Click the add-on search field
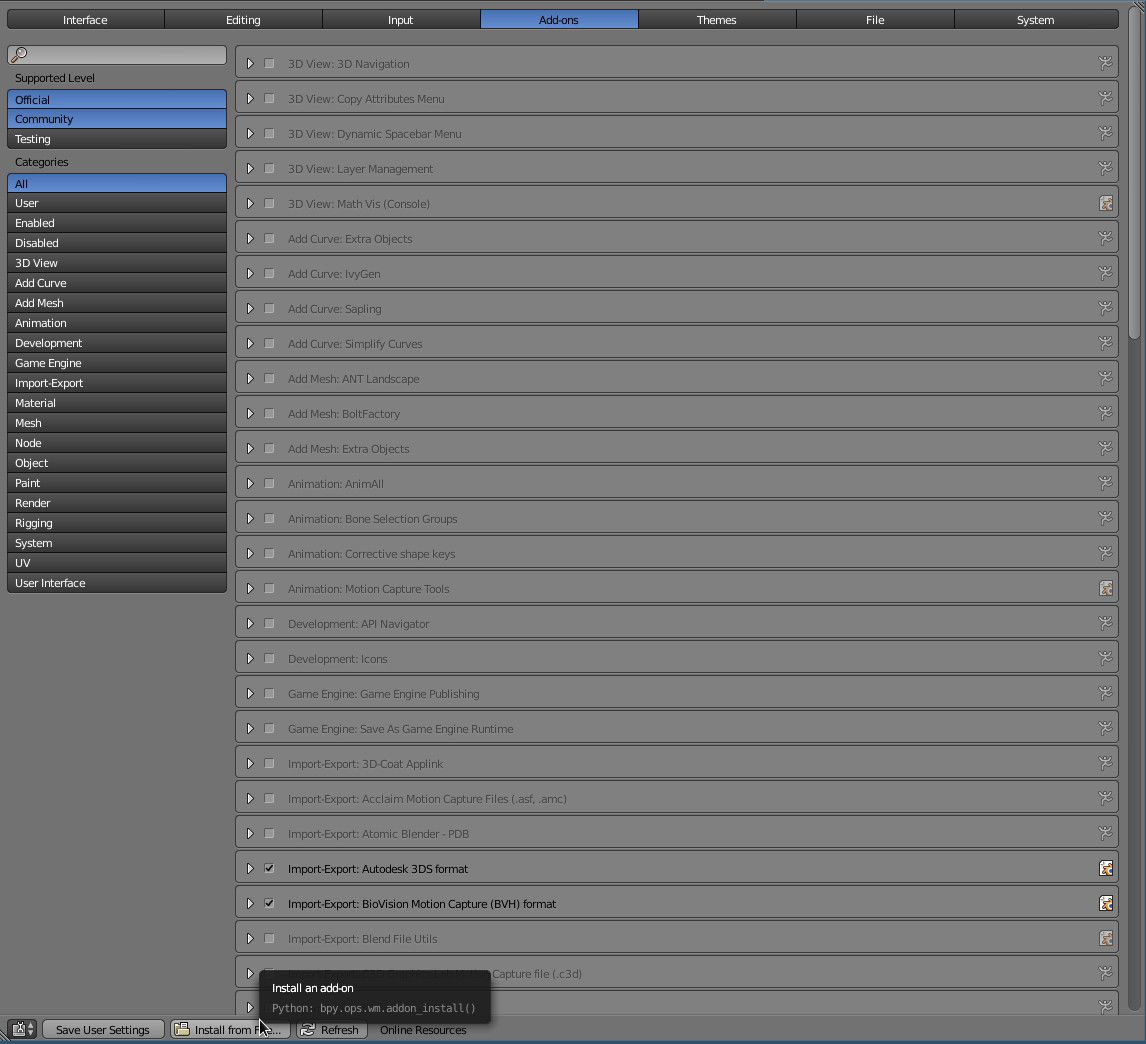 [x=117, y=55]
